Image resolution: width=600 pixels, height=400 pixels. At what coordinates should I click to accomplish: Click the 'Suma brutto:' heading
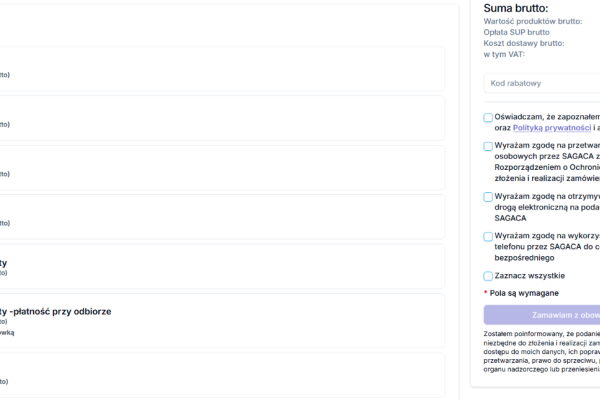(x=516, y=8)
